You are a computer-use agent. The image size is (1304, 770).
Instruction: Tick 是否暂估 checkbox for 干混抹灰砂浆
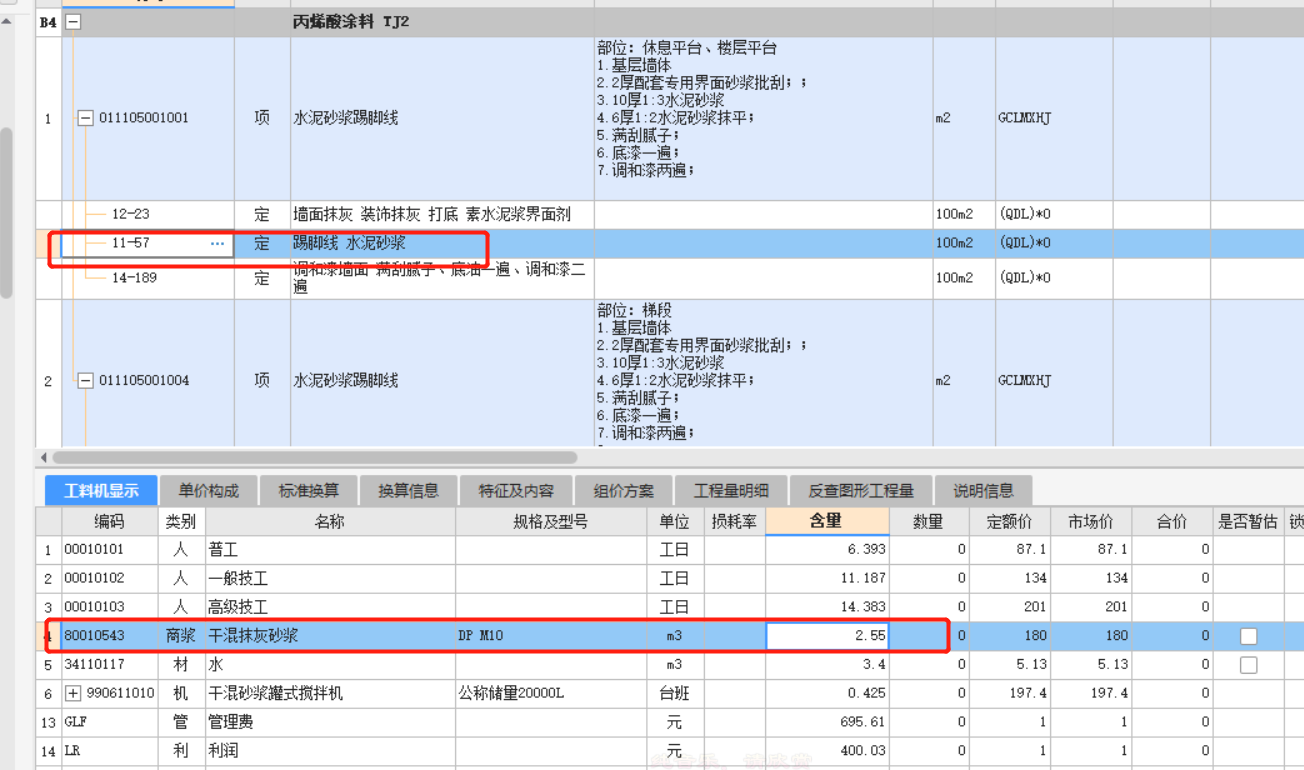point(1248,636)
